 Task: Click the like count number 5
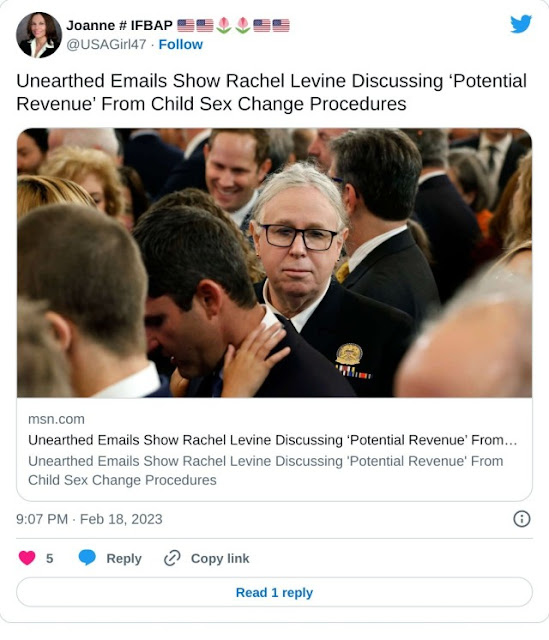(49, 558)
